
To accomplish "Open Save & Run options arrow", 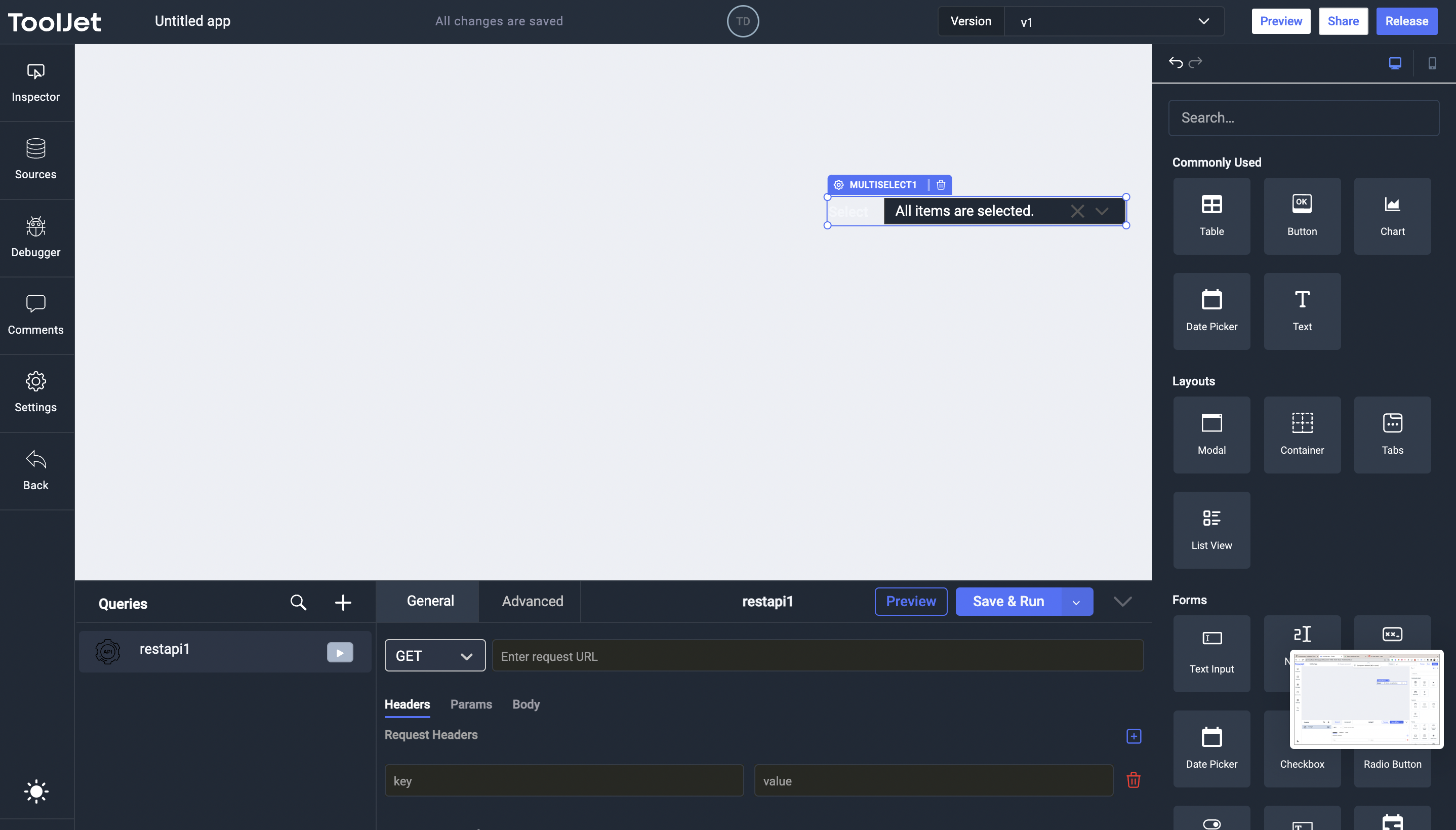I will click(x=1076, y=602).
